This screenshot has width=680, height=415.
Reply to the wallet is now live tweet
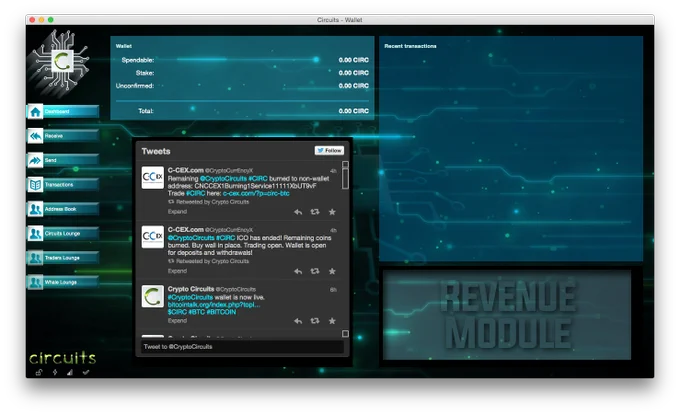(x=298, y=321)
